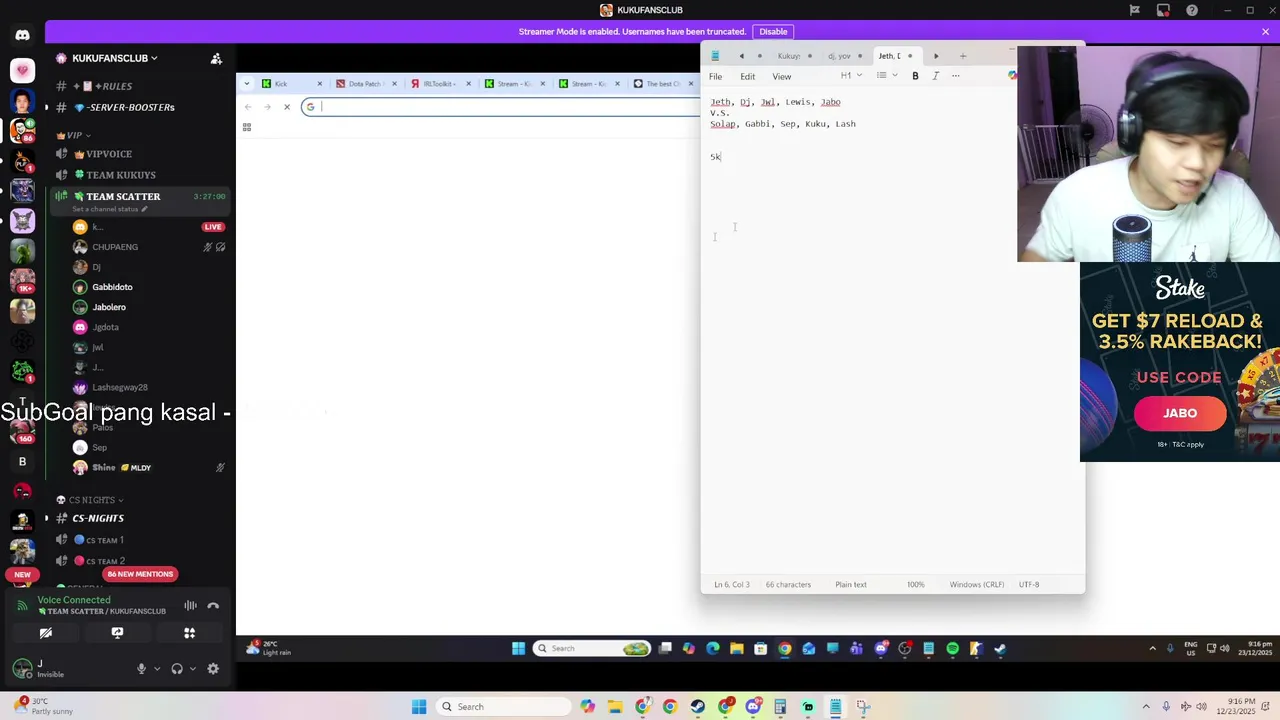1280x720 pixels.
Task: Toggle headphone deafen in Discord user panel
Action: tap(177, 669)
